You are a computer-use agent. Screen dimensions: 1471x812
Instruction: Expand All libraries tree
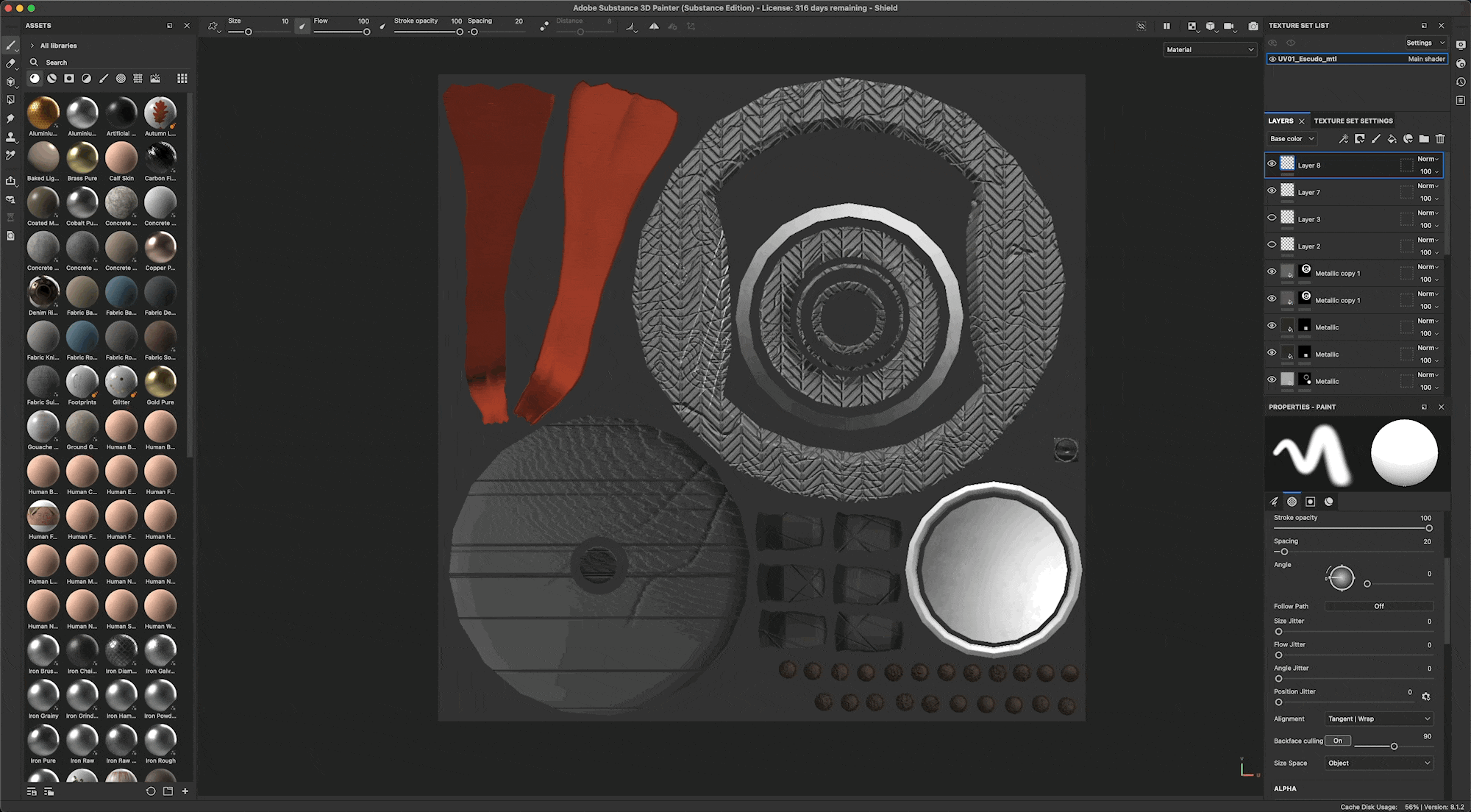(32, 46)
